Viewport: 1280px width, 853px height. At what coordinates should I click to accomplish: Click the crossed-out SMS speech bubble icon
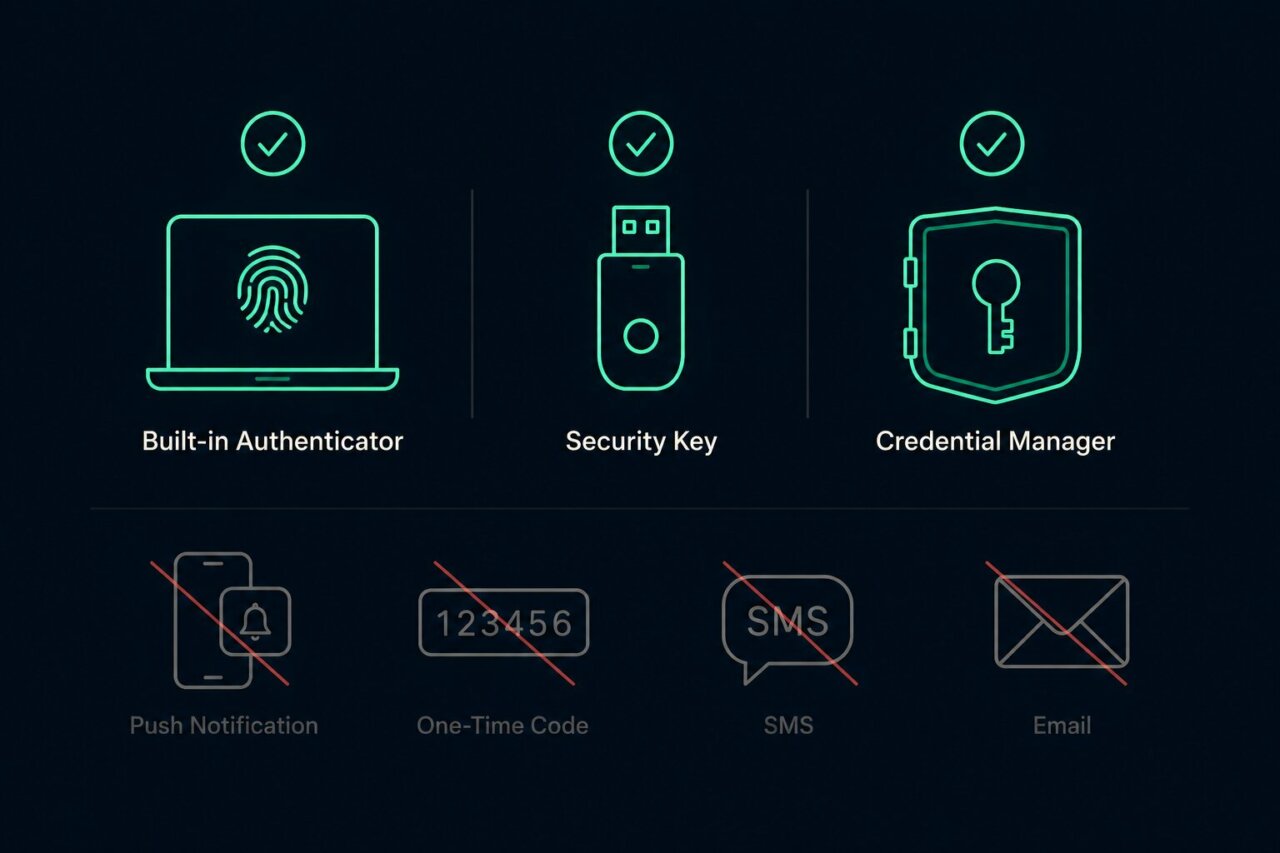coord(788,625)
